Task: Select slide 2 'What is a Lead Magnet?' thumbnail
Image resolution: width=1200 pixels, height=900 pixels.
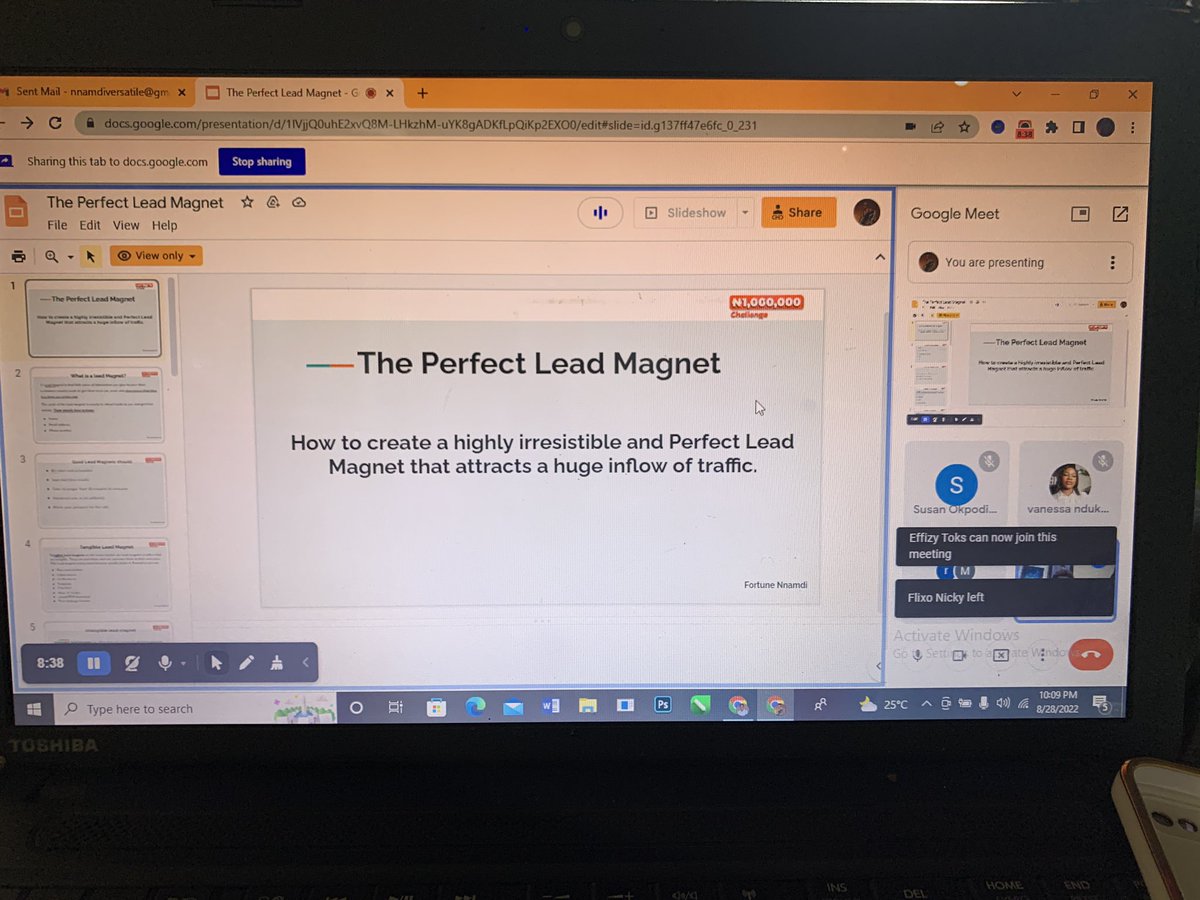Action: pos(96,405)
